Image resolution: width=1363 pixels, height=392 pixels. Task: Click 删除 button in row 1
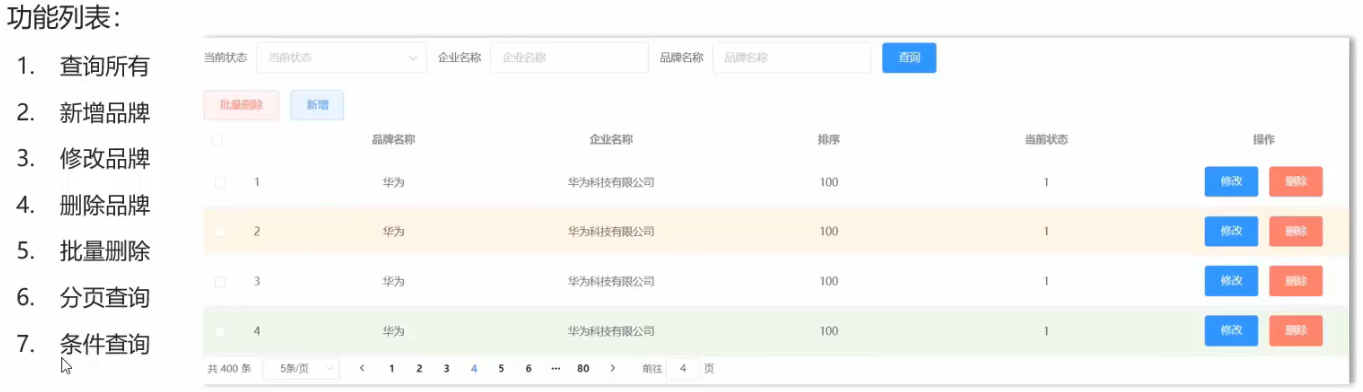(x=1296, y=182)
